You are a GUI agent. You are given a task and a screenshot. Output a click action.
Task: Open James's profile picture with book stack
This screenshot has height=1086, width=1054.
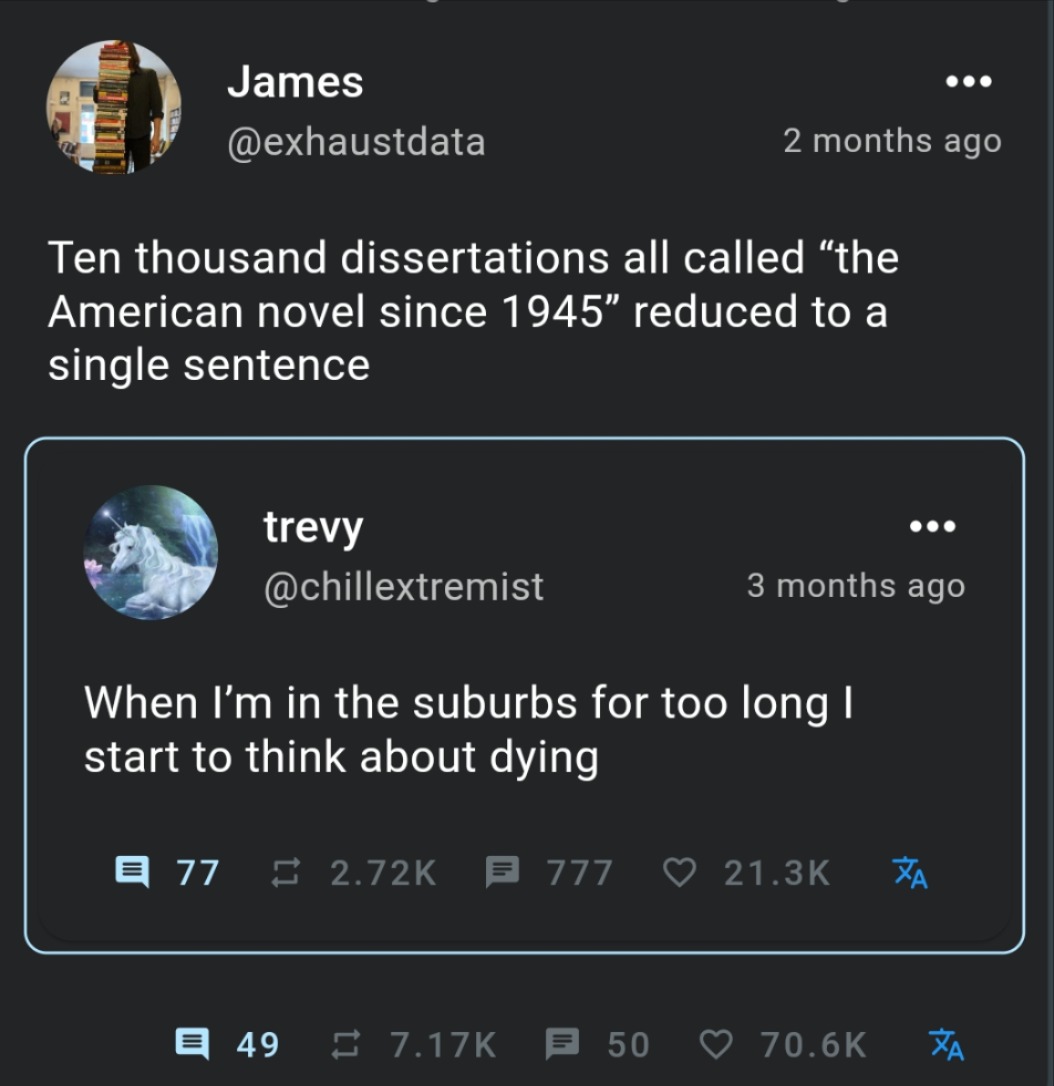click(x=113, y=108)
